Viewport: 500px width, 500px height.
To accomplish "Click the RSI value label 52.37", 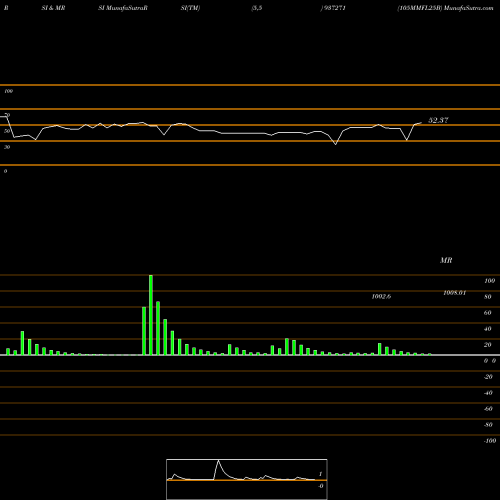I will 438,120.
